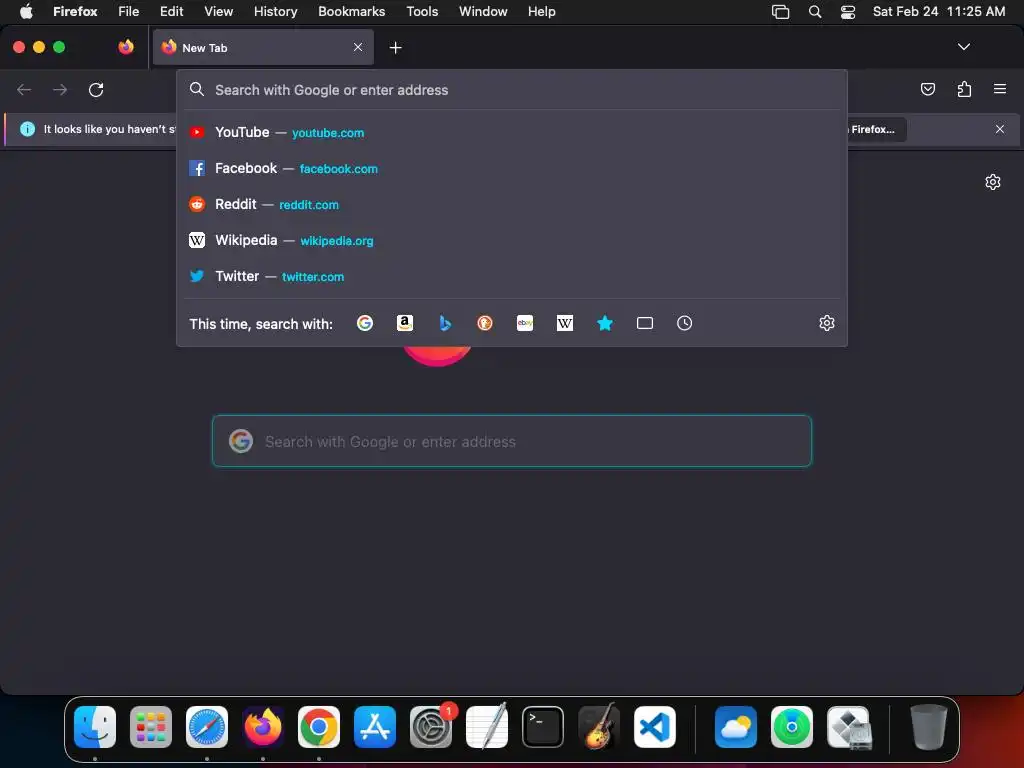Go back one page
Screen dimensions: 1024x768
[x=24, y=89]
